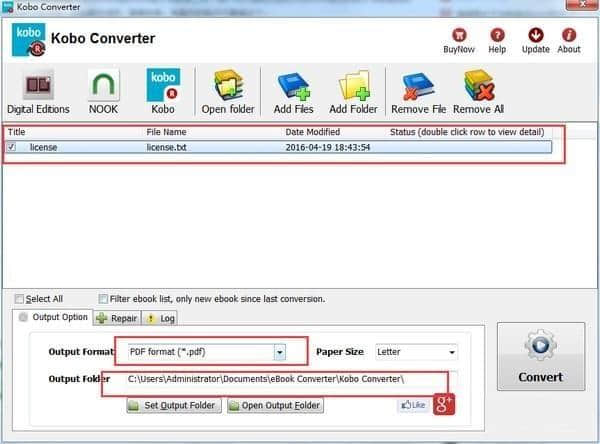The height and width of the screenshot is (444, 600).
Task: Click the Kobo Converter logo in header
Action: 29,40
